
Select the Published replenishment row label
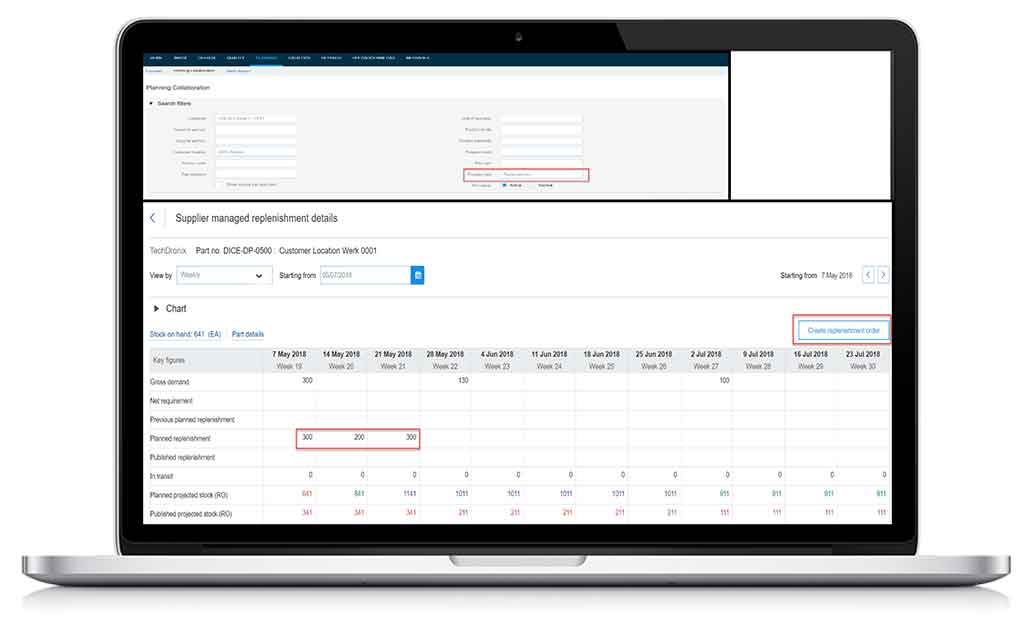coord(182,458)
